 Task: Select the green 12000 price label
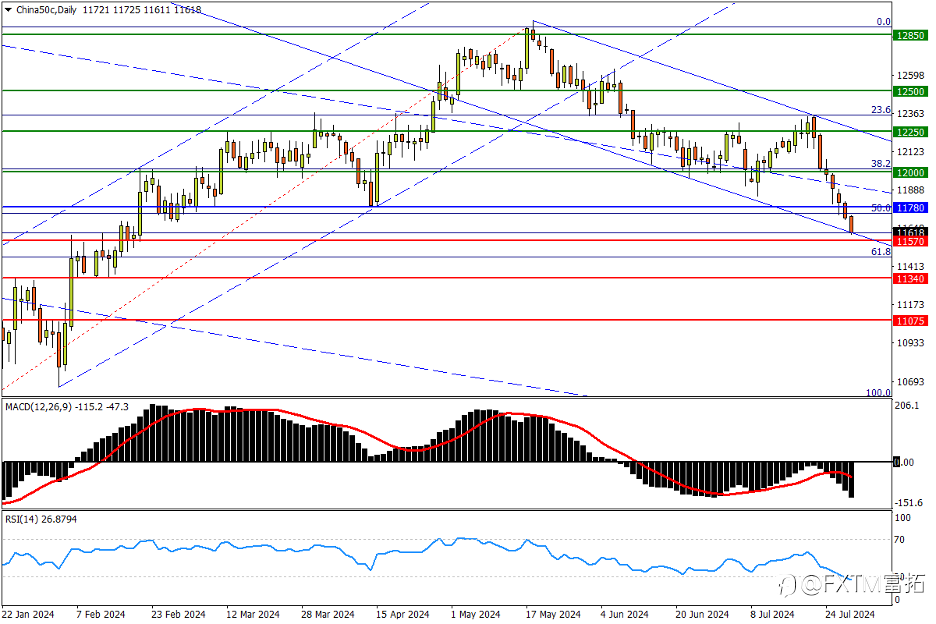(x=911, y=173)
